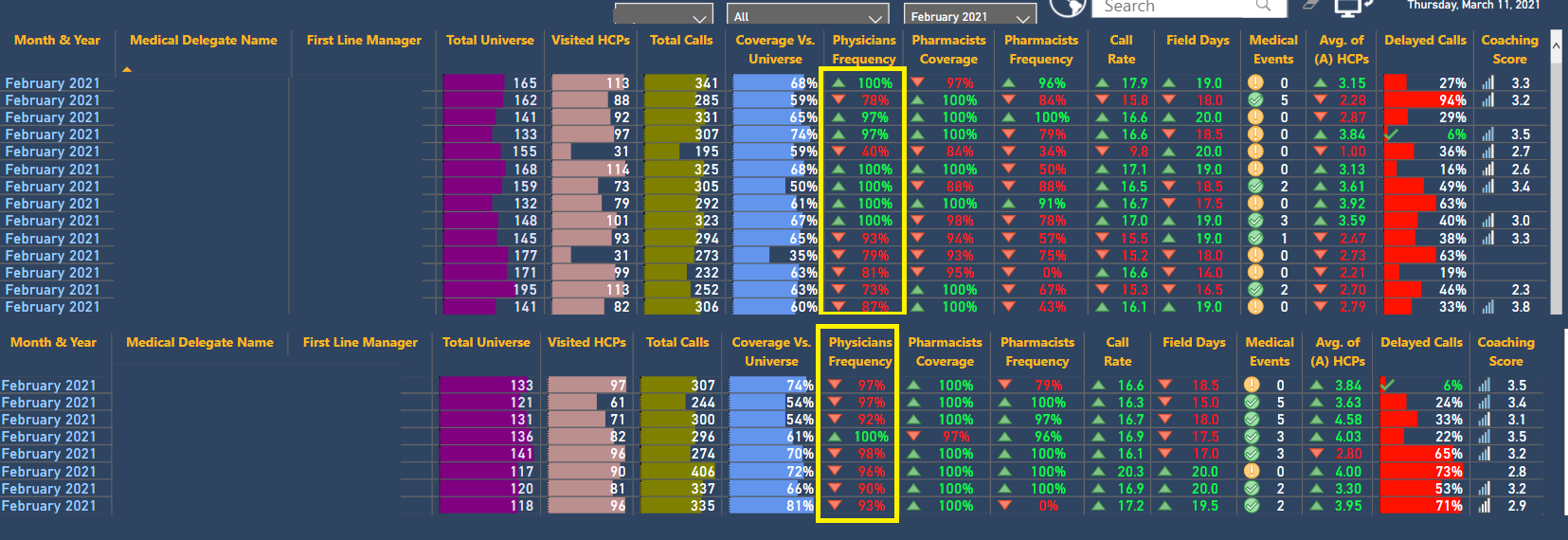This screenshot has height=540, width=1568.
Task: Click green check Medical Events icon, Total Universe 148 row
Action: click(x=1255, y=220)
